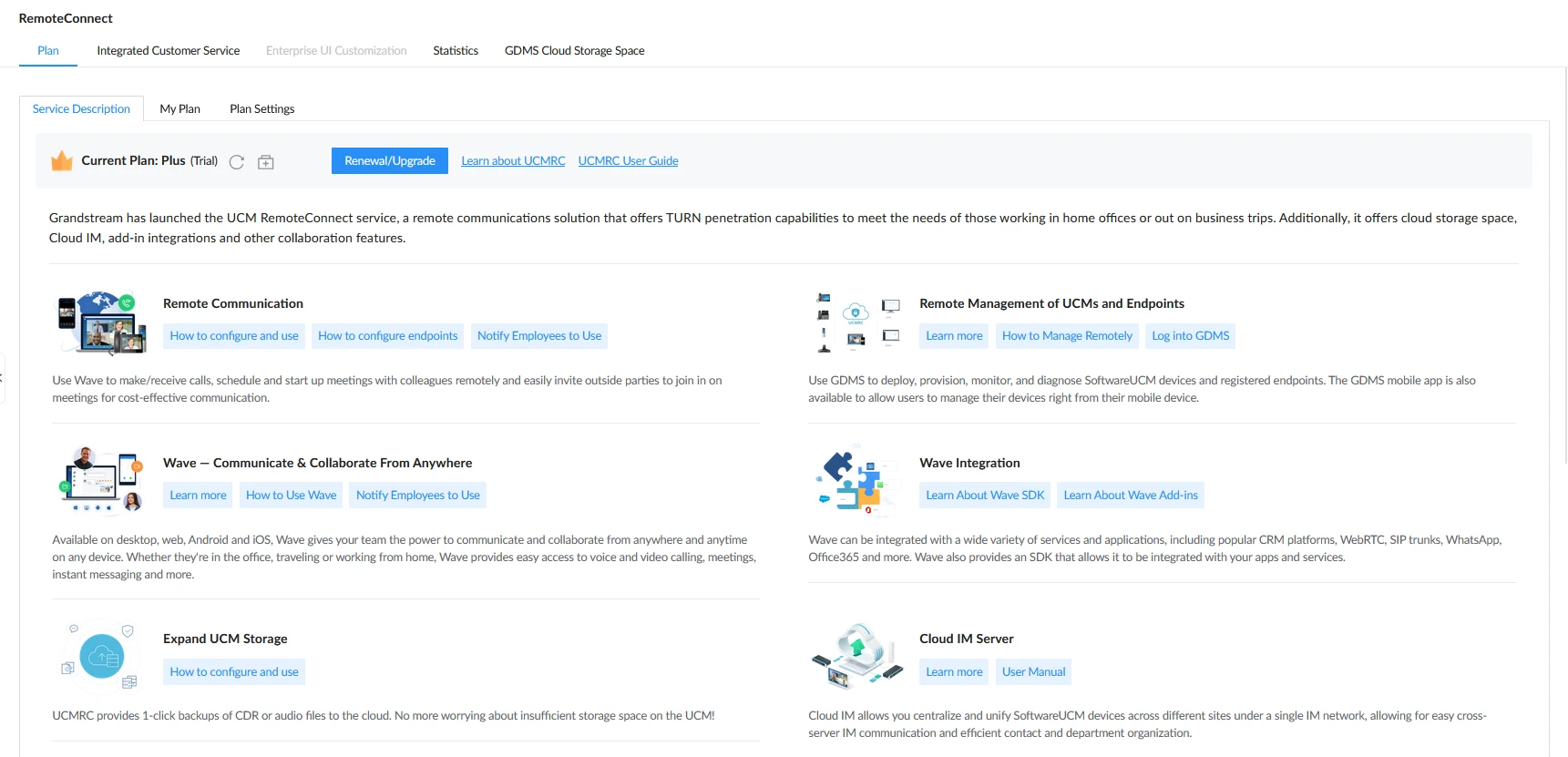Click the orange crown plan icon
Screen dimensions: 1568x757
(x=62, y=161)
